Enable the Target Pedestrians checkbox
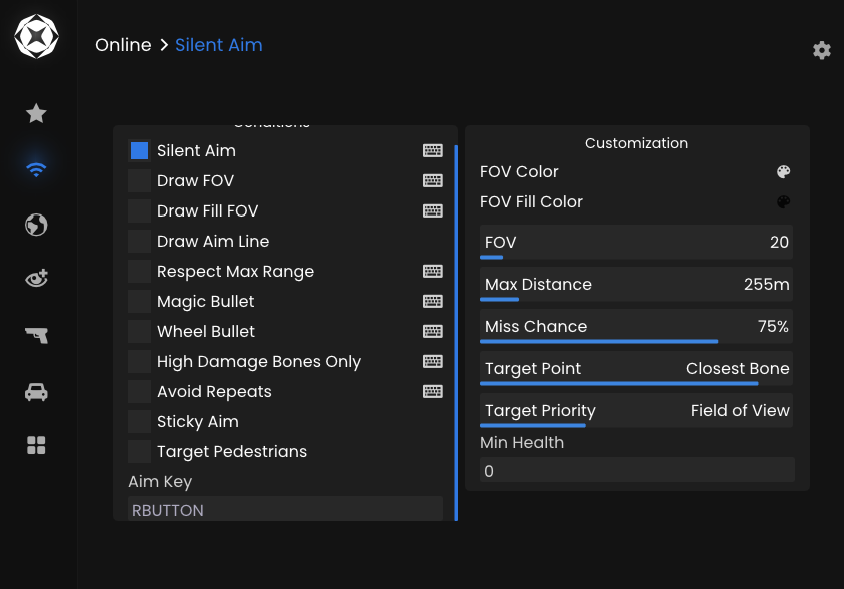The image size is (844, 589). click(139, 451)
